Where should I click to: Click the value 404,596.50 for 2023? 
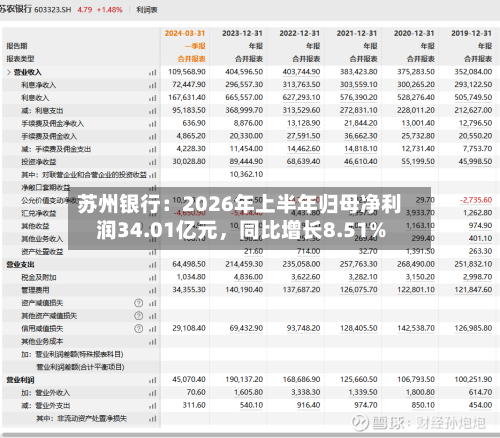[x=244, y=72]
